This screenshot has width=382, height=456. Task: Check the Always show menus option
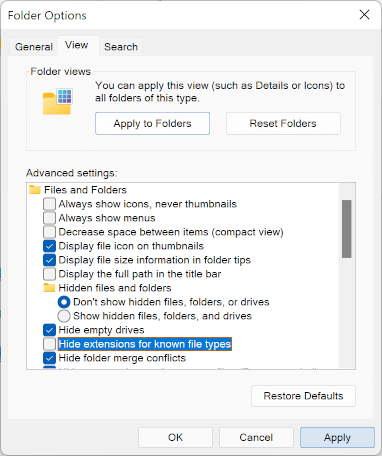49,218
